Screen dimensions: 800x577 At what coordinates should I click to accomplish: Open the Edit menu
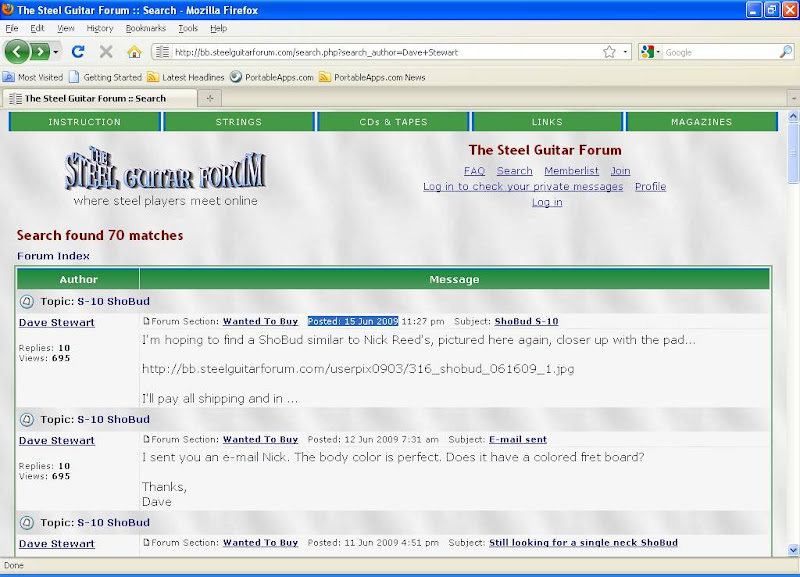(37, 29)
